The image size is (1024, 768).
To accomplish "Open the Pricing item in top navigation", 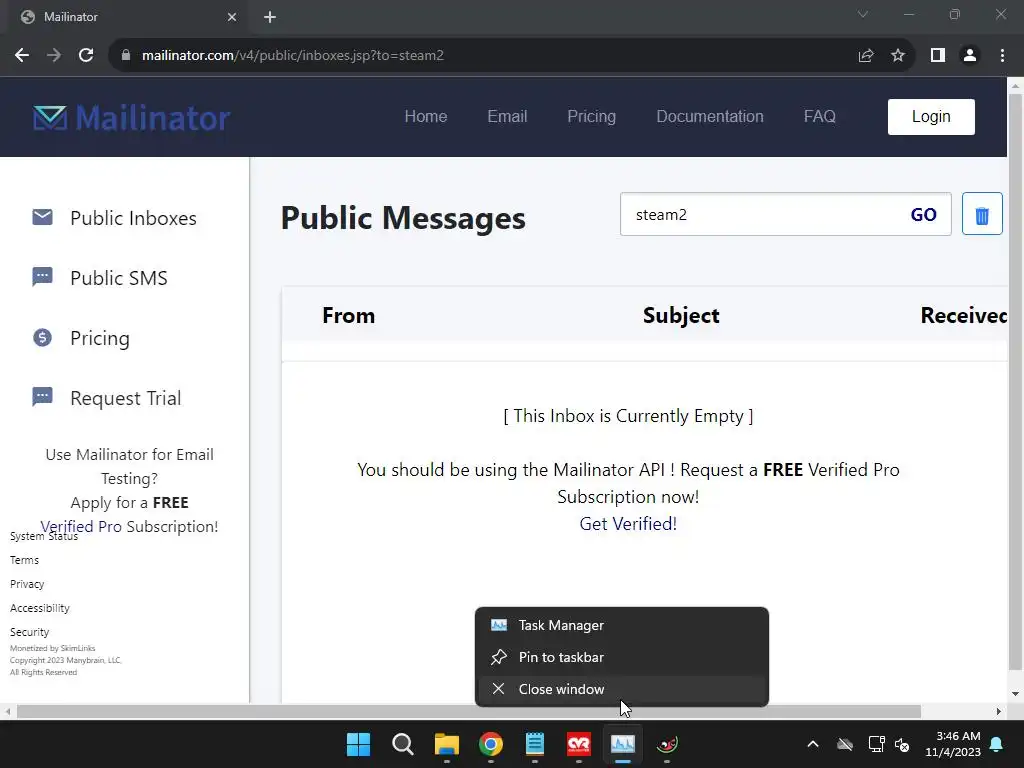I will click(x=591, y=116).
